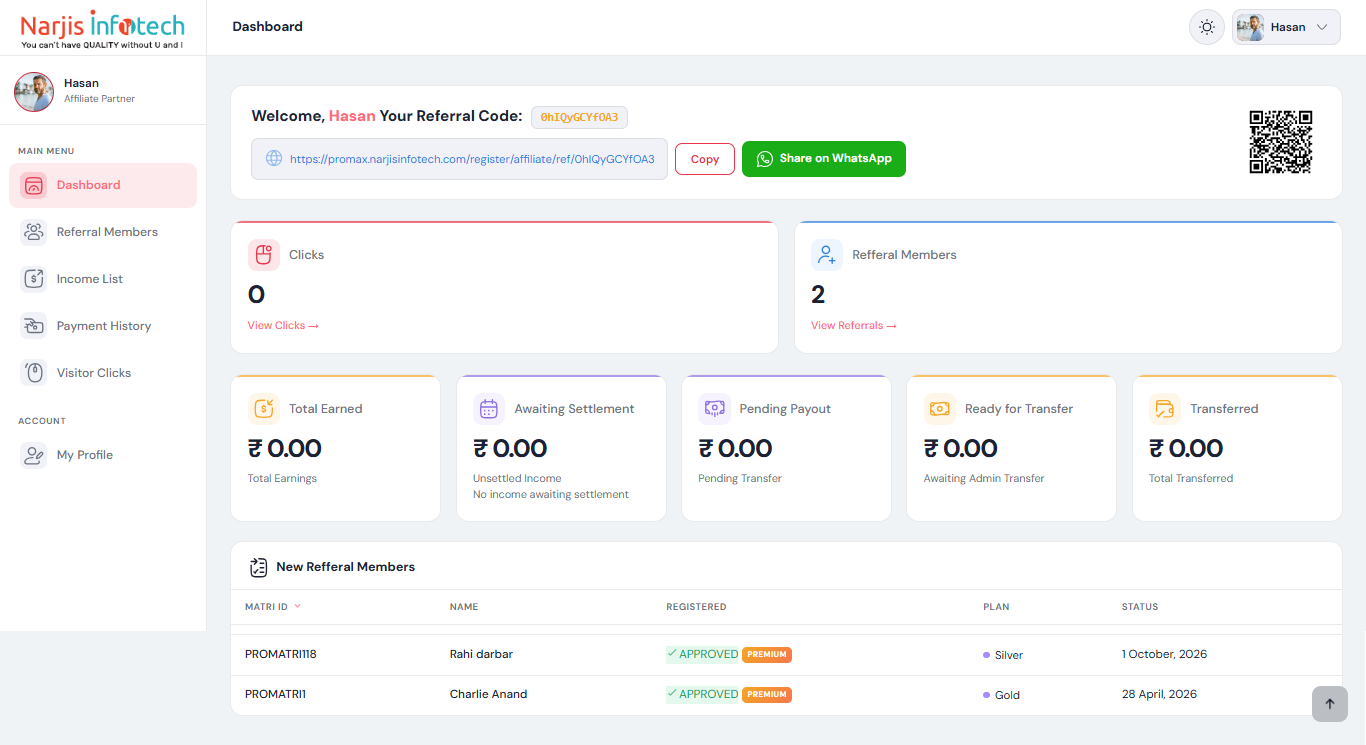Open the Hasan user dropdown in header
The height and width of the screenshot is (745, 1366).
coord(1286,27)
